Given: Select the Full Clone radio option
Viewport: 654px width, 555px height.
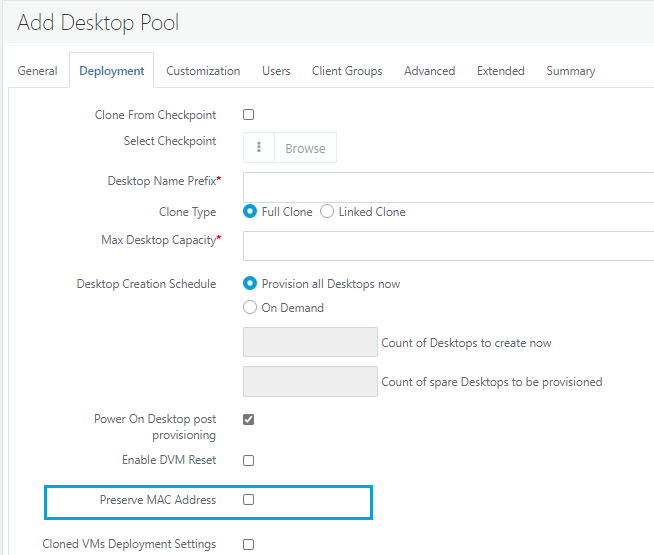Looking at the screenshot, I should click(x=250, y=211).
